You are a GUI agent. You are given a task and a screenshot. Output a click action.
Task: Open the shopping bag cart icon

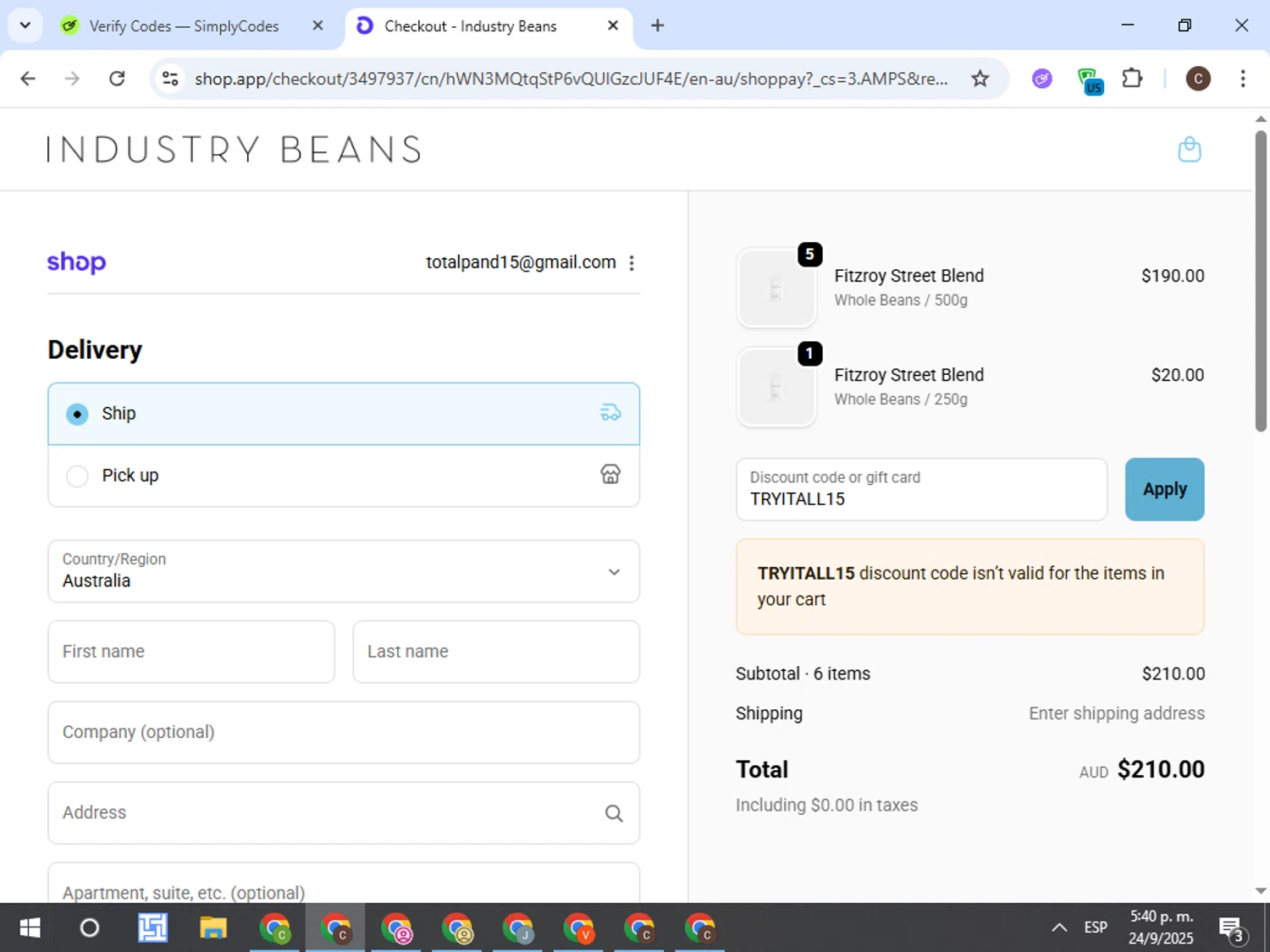1190,150
